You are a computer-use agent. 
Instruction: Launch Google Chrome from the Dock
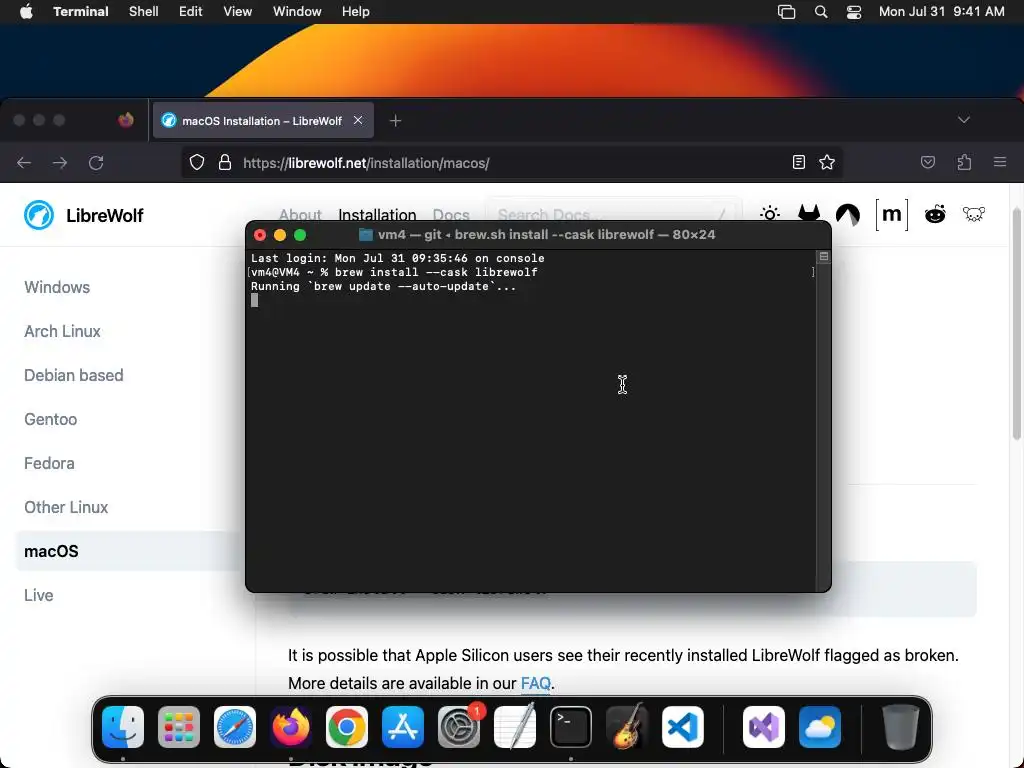click(347, 727)
